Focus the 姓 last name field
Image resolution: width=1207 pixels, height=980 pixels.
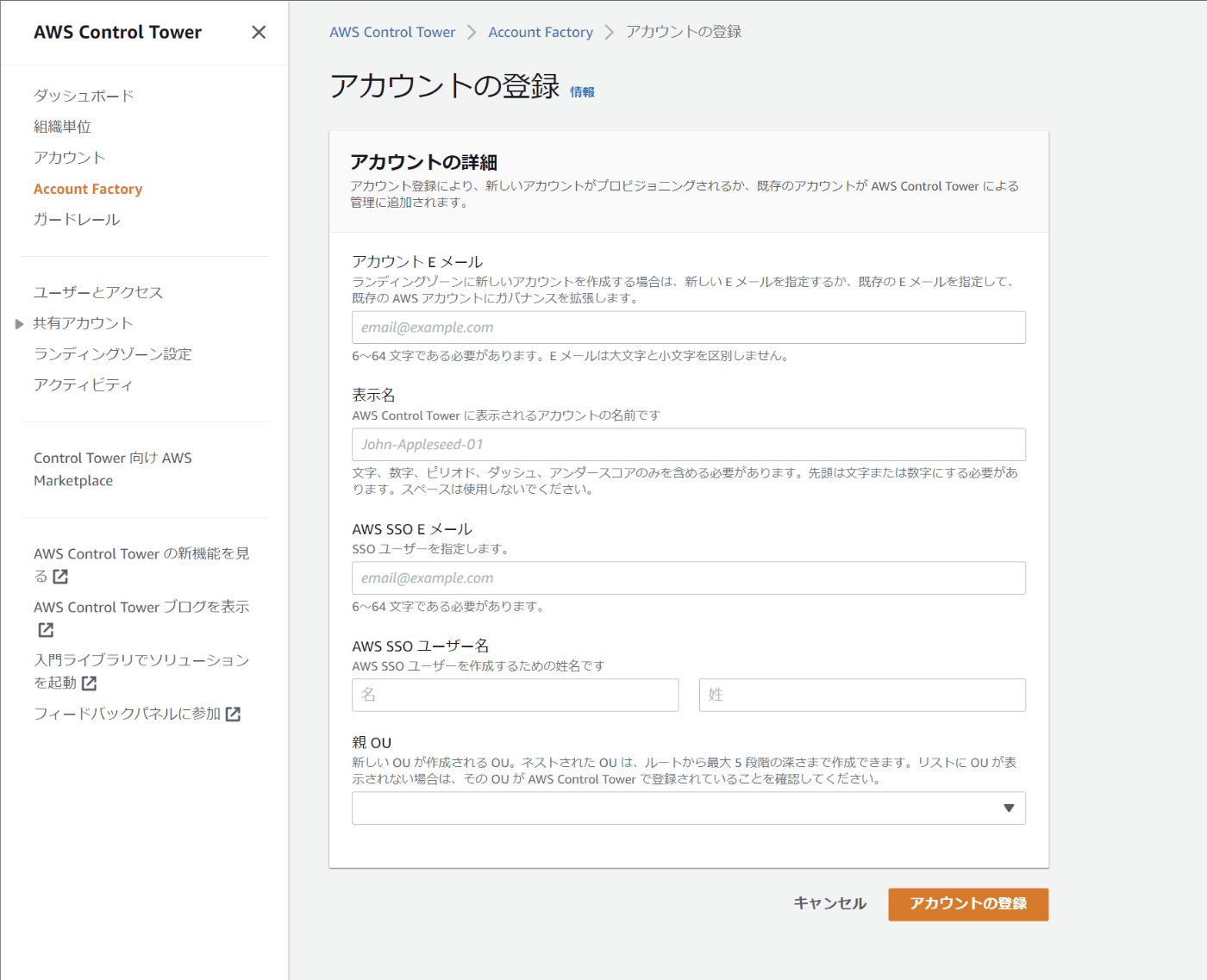[862, 695]
